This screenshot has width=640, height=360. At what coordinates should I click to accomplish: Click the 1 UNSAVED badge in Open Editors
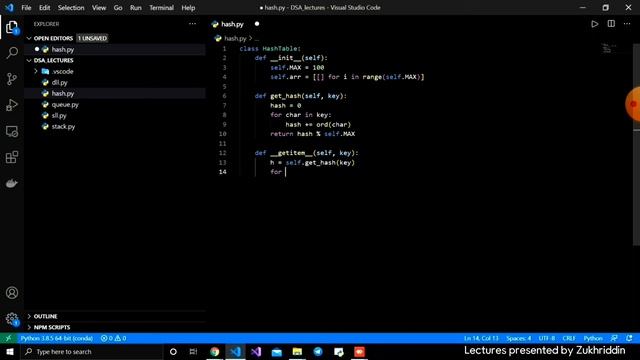coord(92,38)
